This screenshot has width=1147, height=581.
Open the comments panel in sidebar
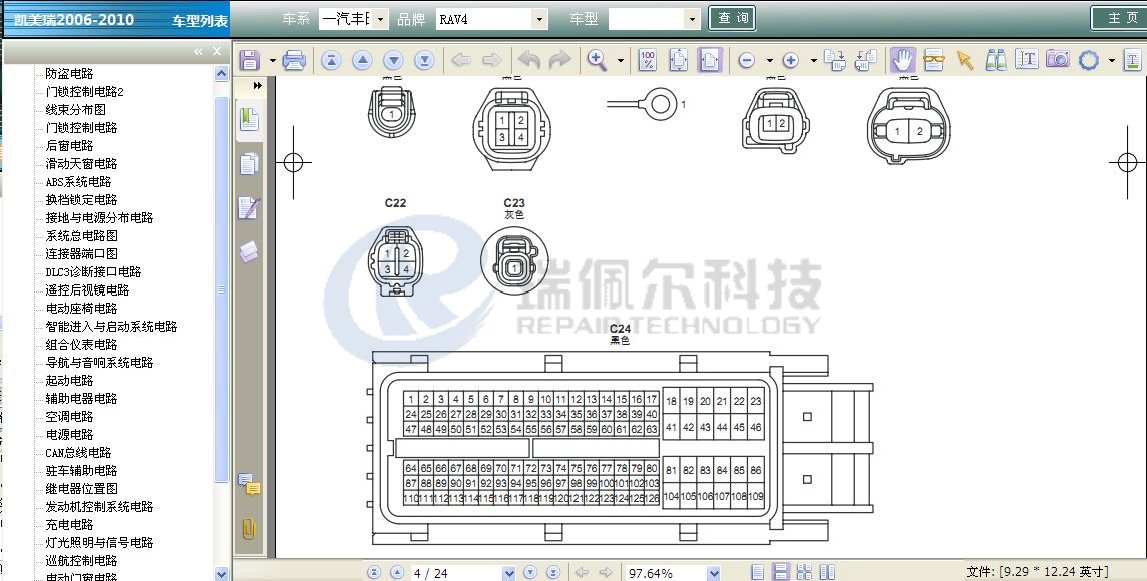point(249,487)
